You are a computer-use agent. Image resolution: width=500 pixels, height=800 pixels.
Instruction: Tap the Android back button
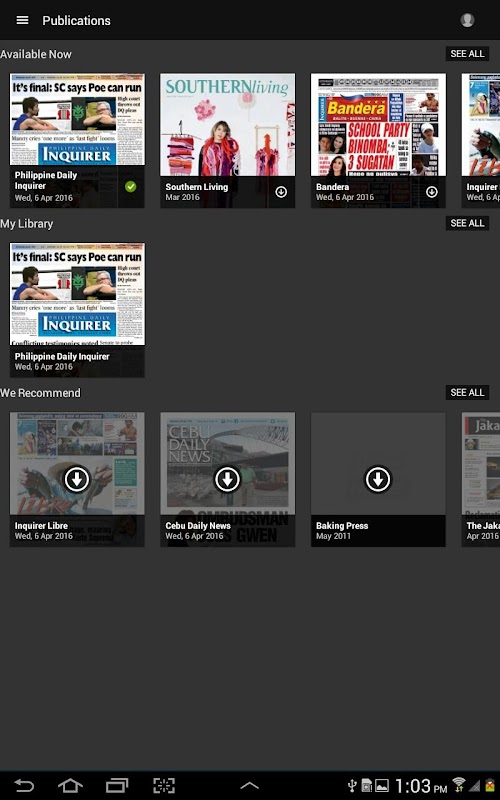click(x=23, y=785)
